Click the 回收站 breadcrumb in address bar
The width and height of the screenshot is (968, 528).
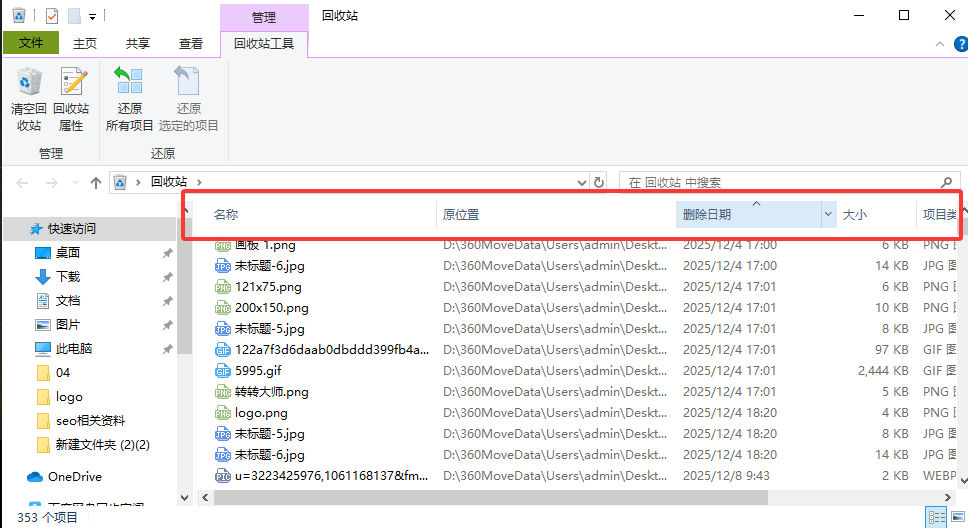pyautogui.click(x=169, y=182)
